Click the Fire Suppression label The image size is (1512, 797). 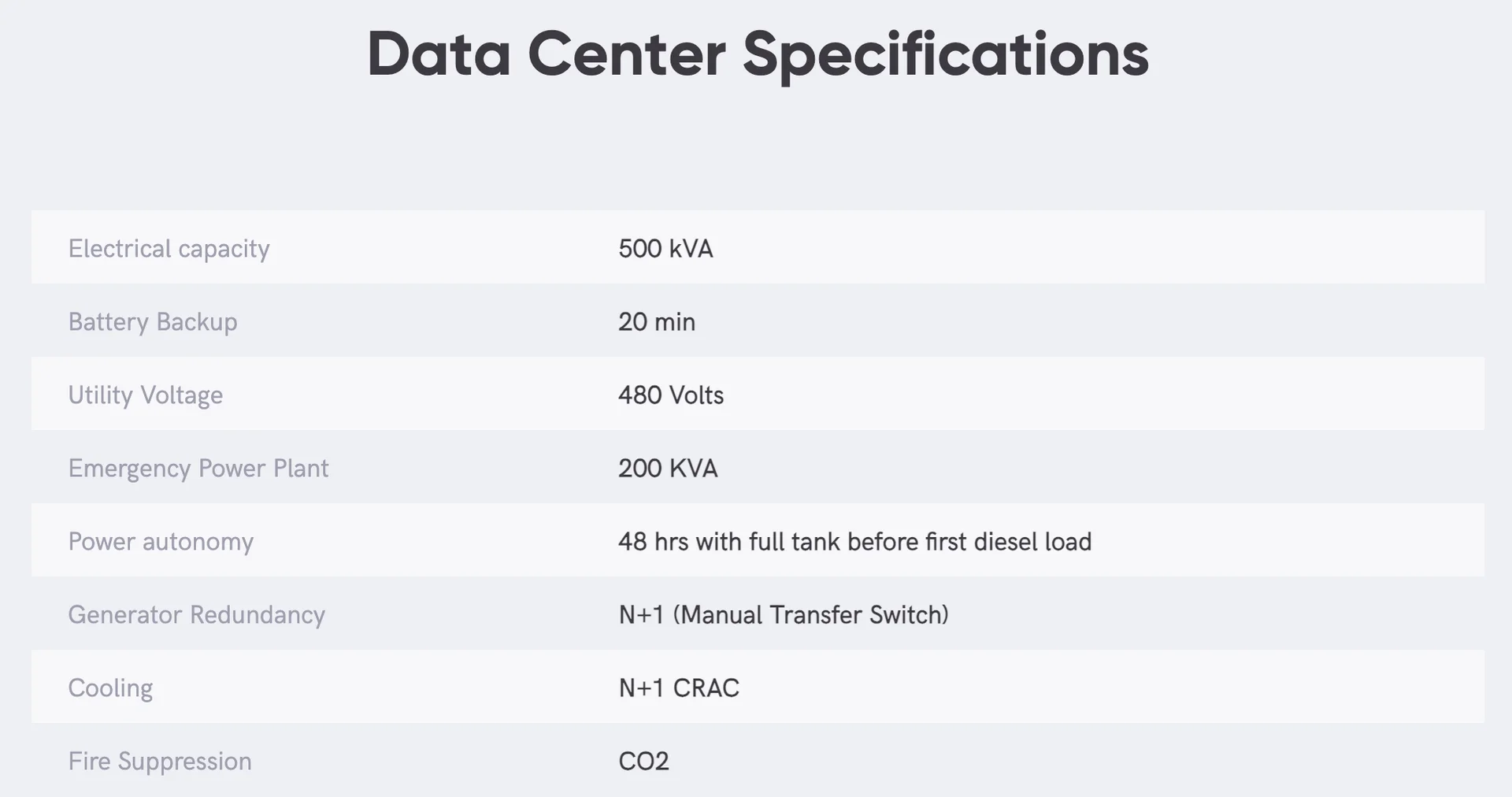coord(160,761)
